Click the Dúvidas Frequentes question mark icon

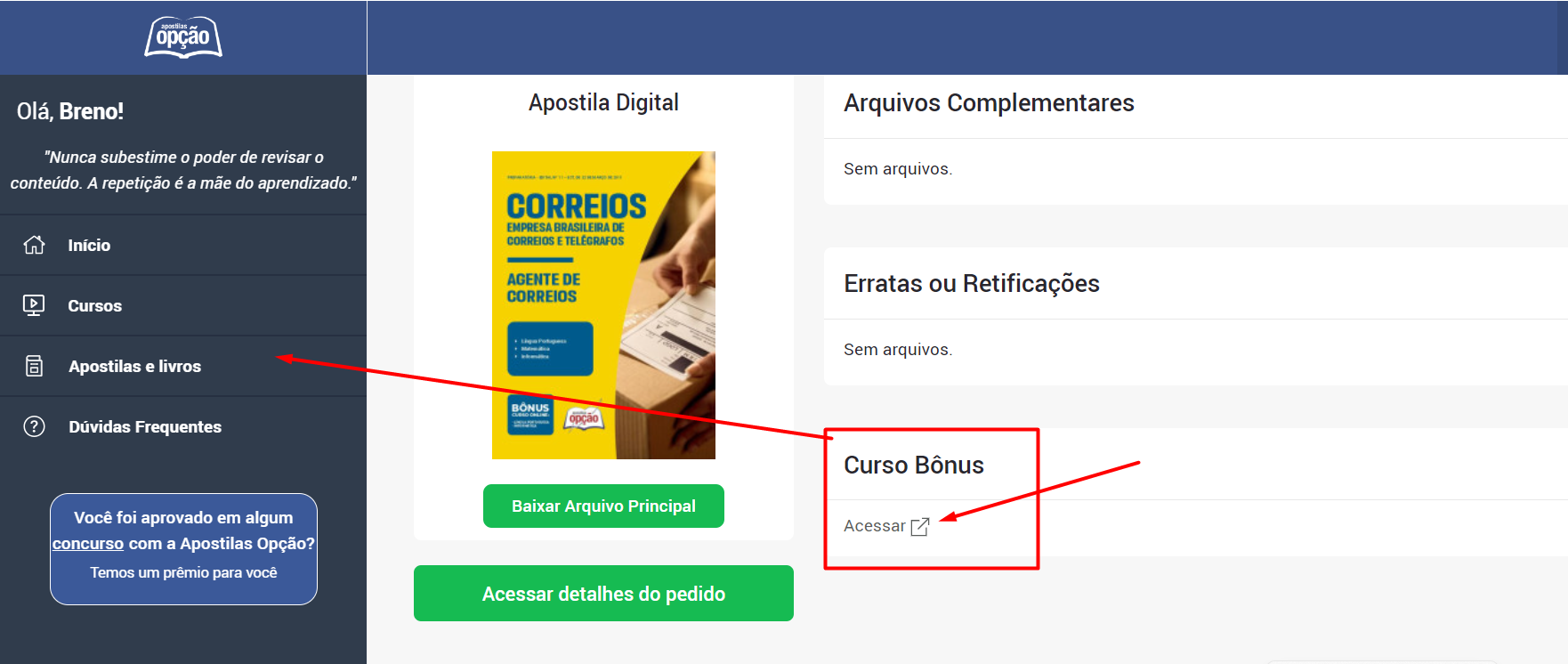pos(34,426)
